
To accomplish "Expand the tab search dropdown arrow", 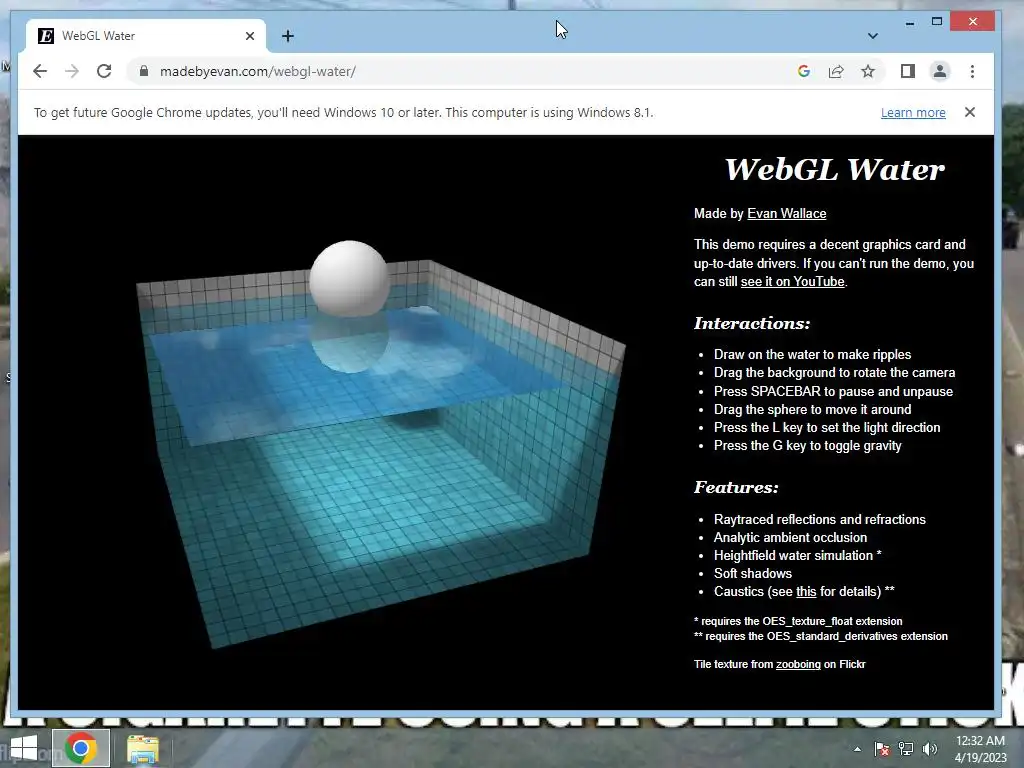I will tap(872, 36).
